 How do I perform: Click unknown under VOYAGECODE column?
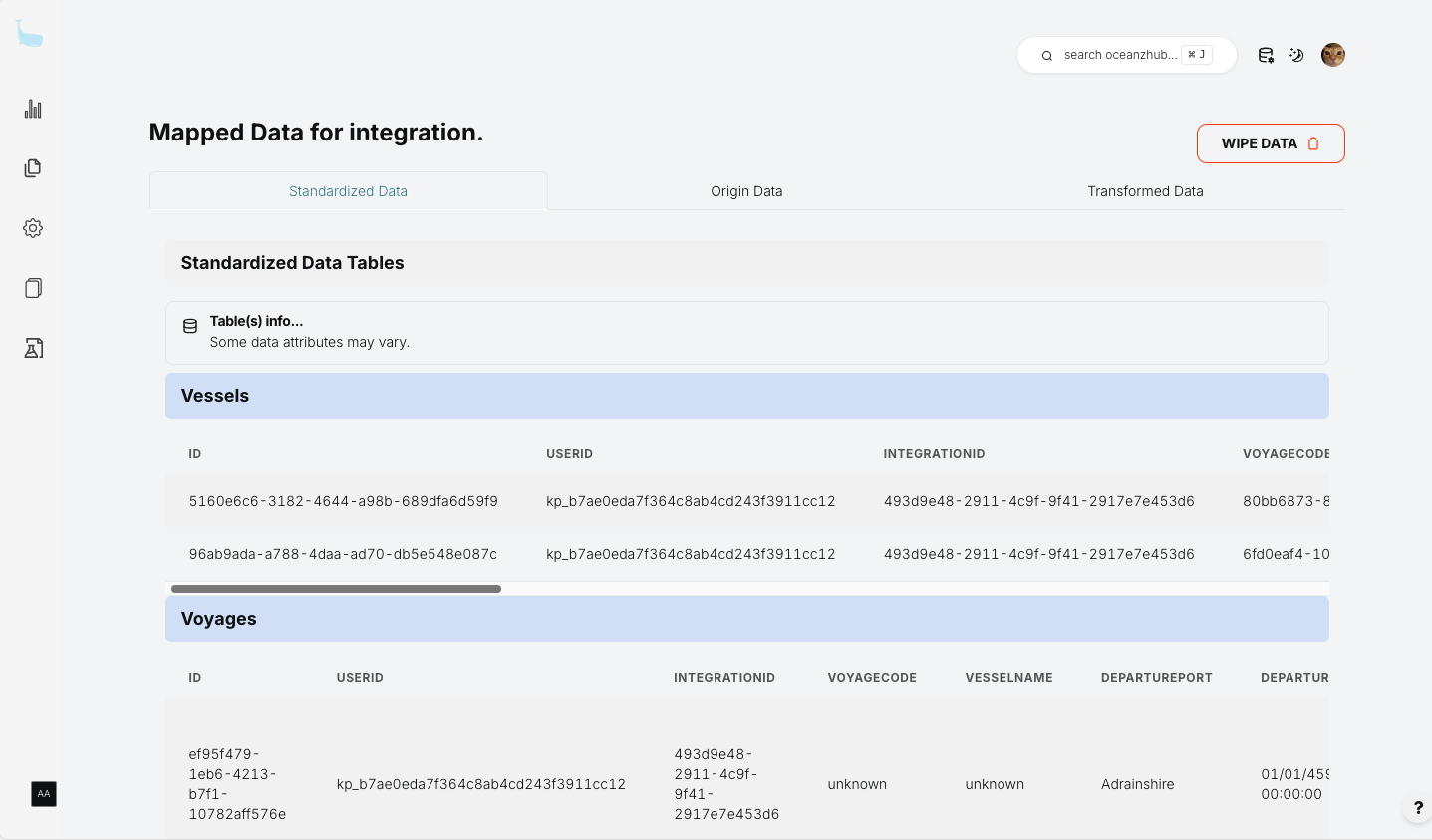[857, 784]
